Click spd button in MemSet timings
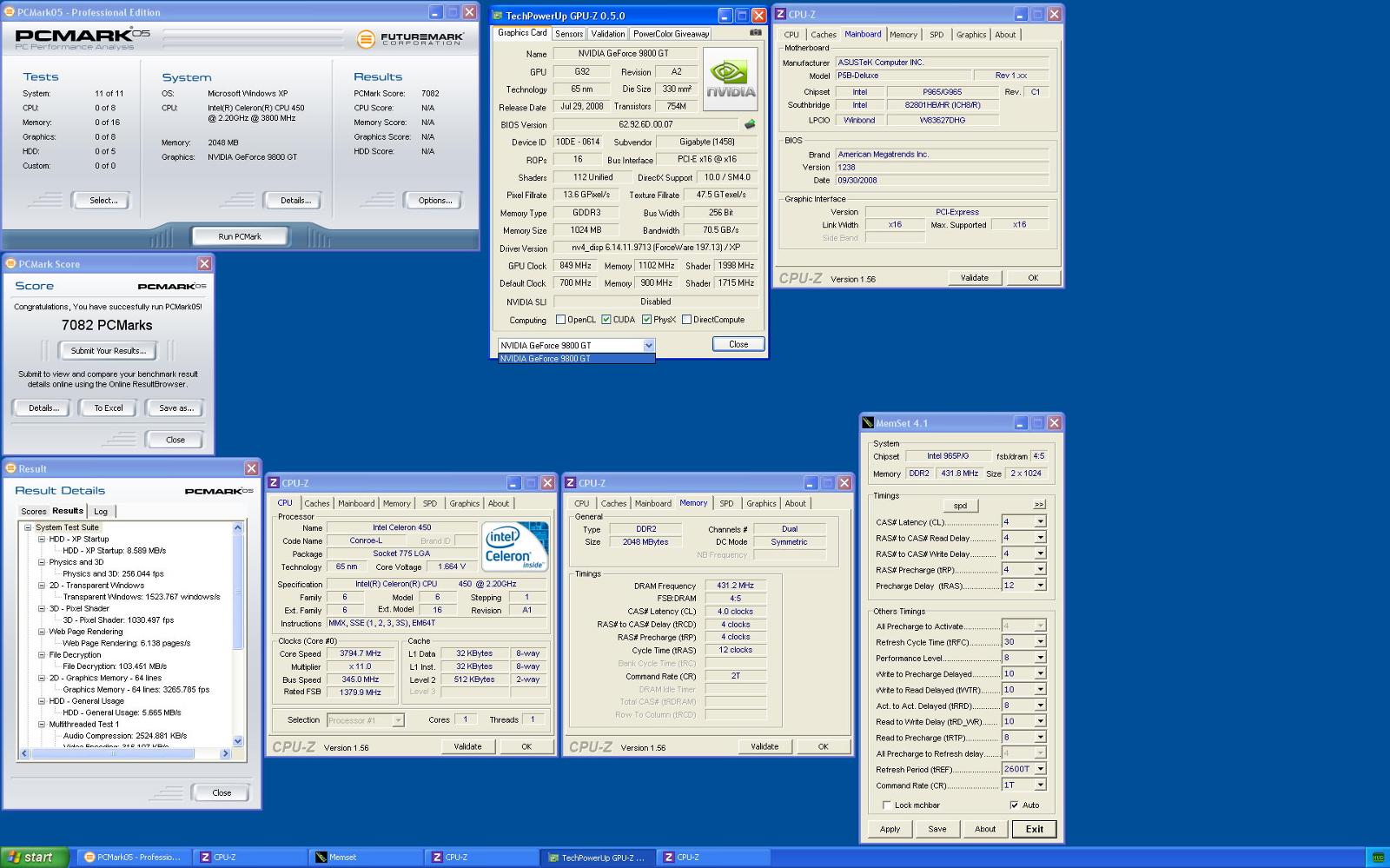Viewport: 1390px width, 868px height. coord(960,506)
